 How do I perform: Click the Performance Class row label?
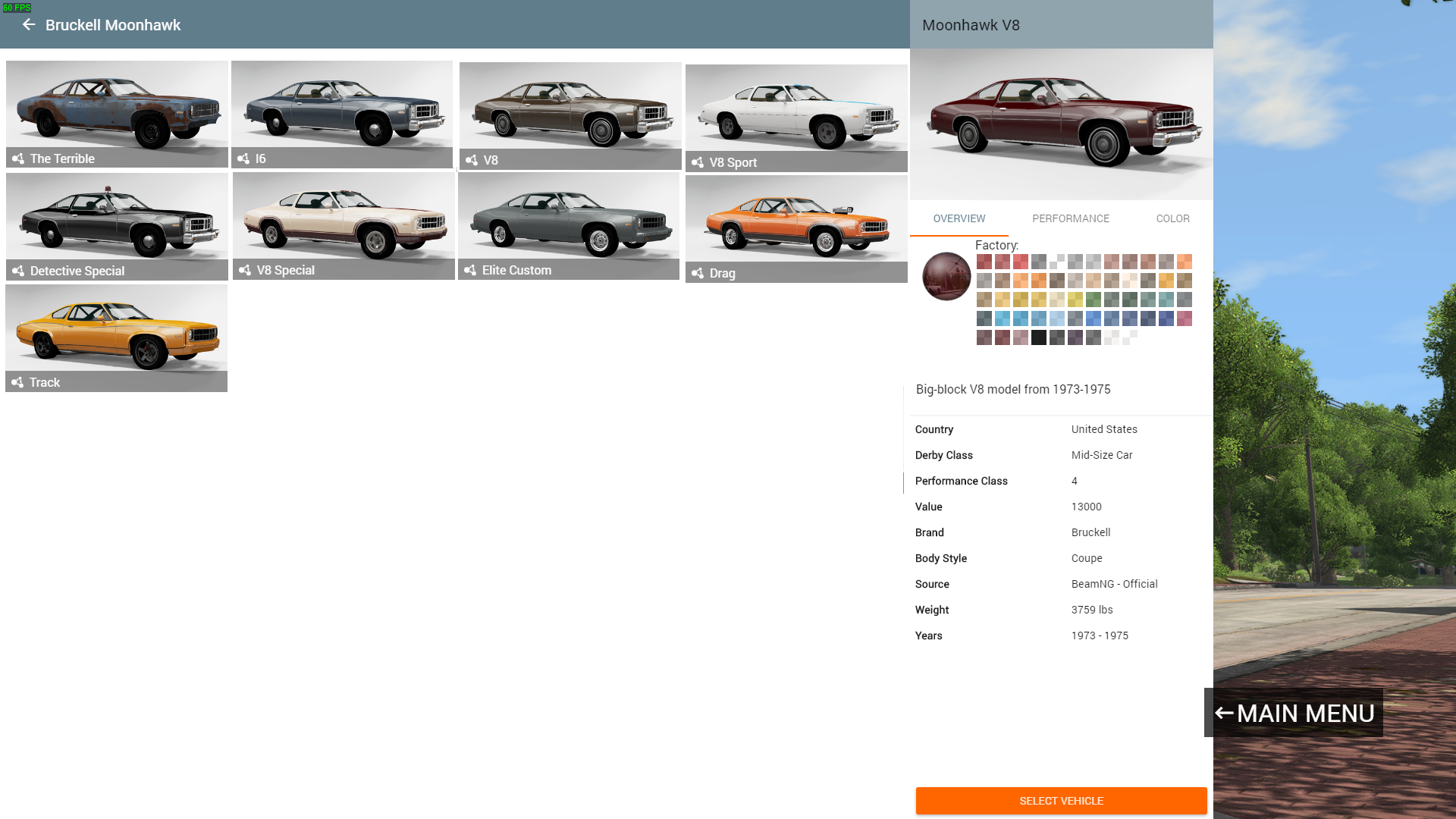962,481
